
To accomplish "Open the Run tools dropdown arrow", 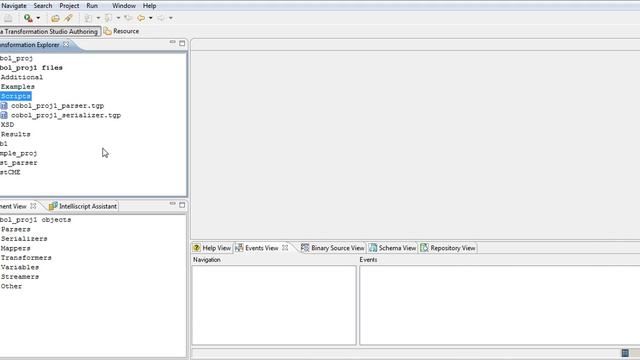I will pos(38,18).
